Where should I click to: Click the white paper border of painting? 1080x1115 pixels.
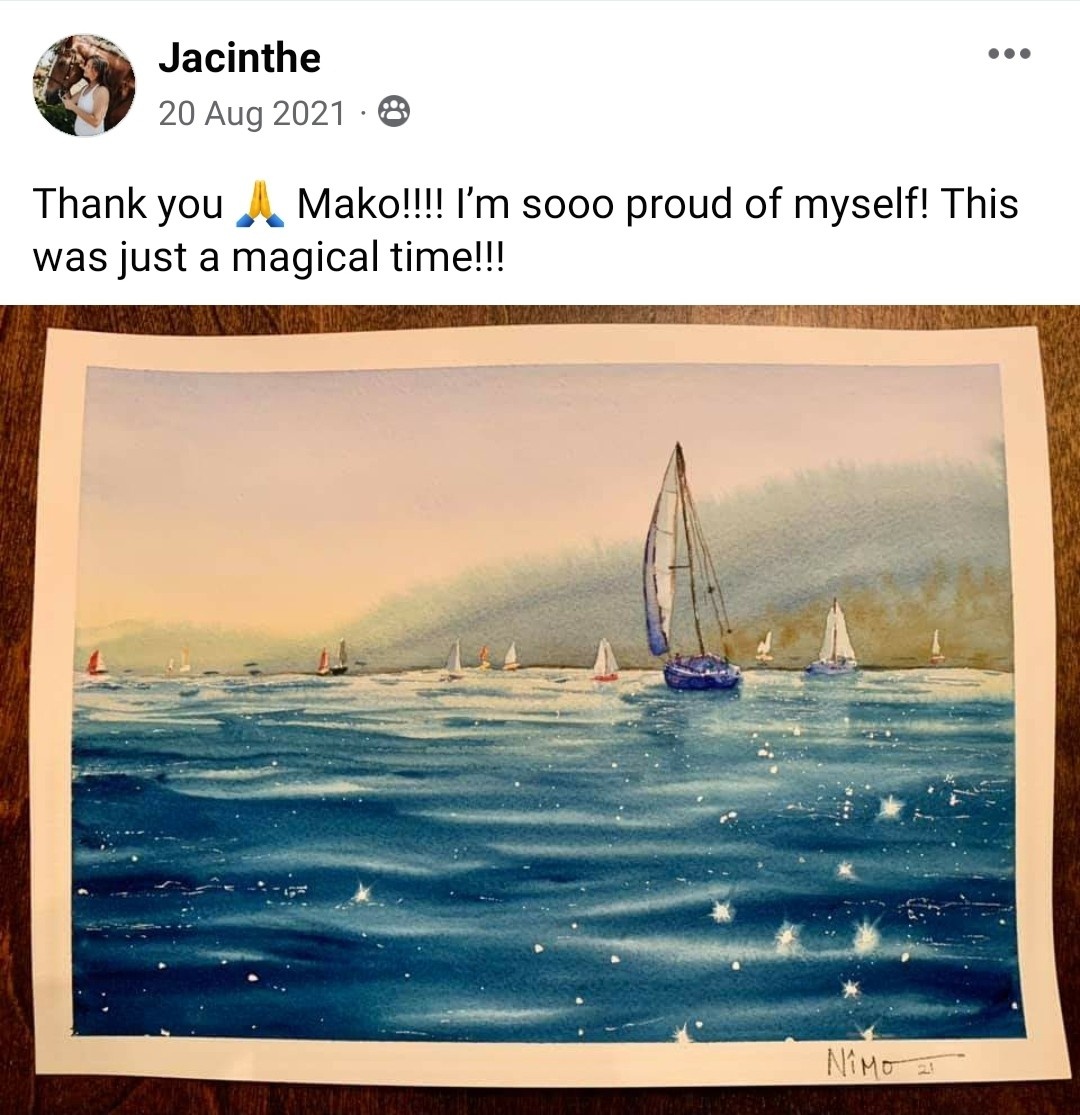(540, 347)
